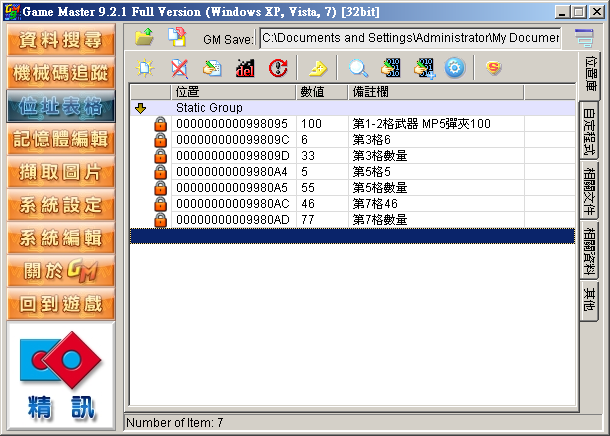Open the 資料搜尋 data search section

(x=61, y=40)
